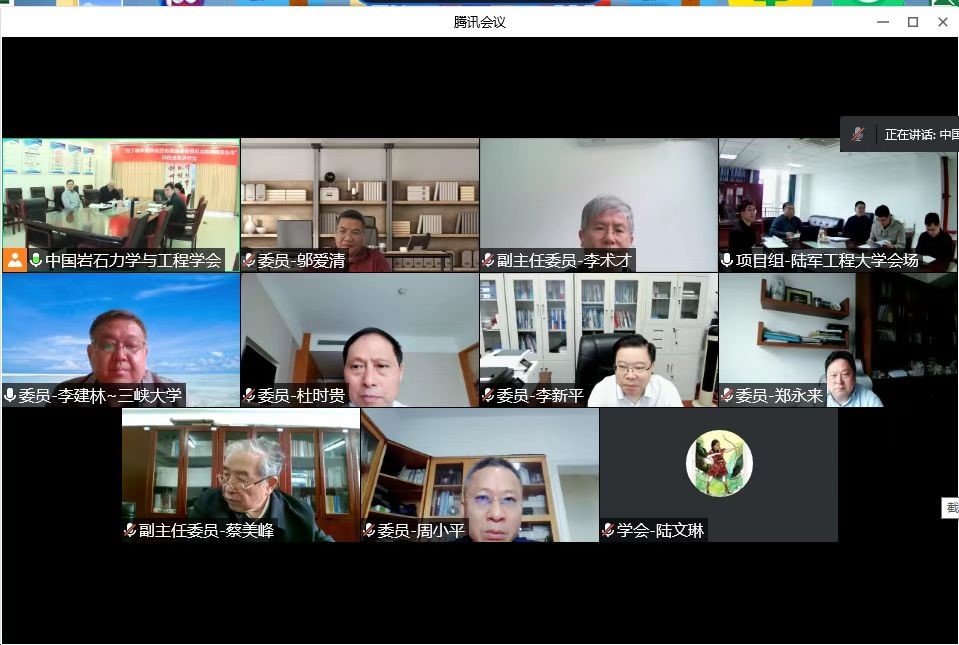Screen dimensions: 959x645
Task: Click microphone icon beside 委员-李建林~三峡大学
Action: (10, 395)
